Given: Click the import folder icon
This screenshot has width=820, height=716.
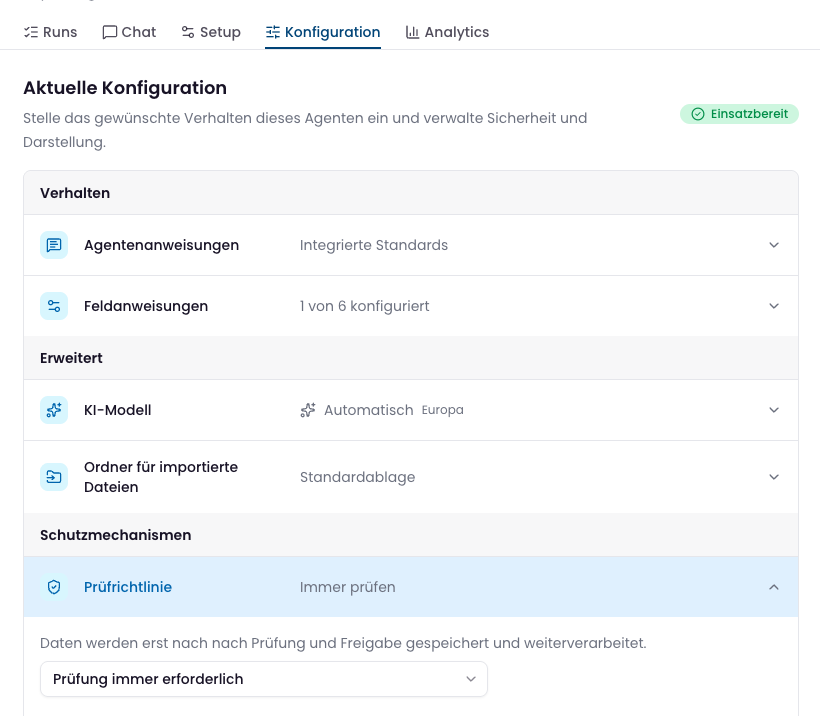Looking at the screenshot, I should (54, 477).
